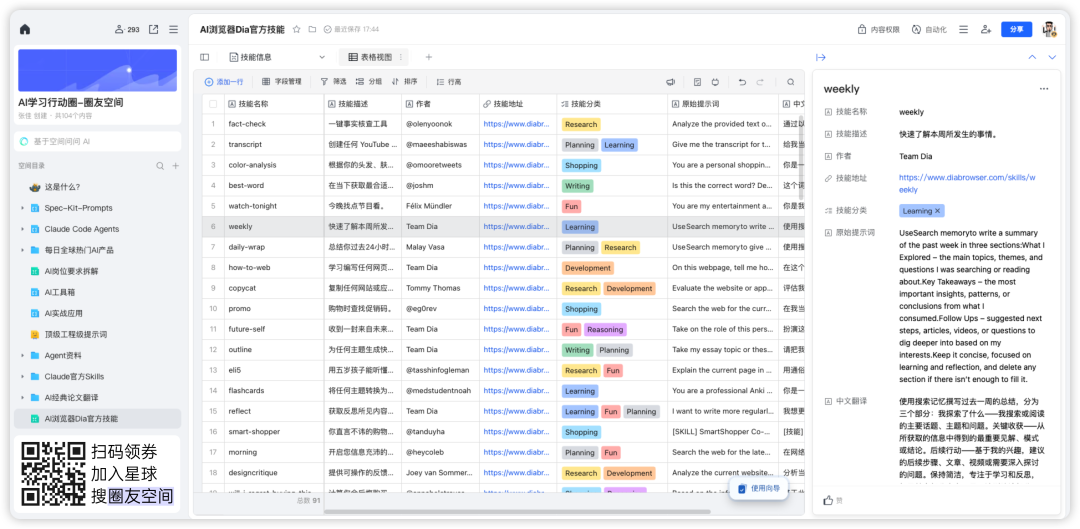1080x529 pixels.
Task: Open the 排序 sort tool
Action: pyautogui.click(x=404, y=82)
